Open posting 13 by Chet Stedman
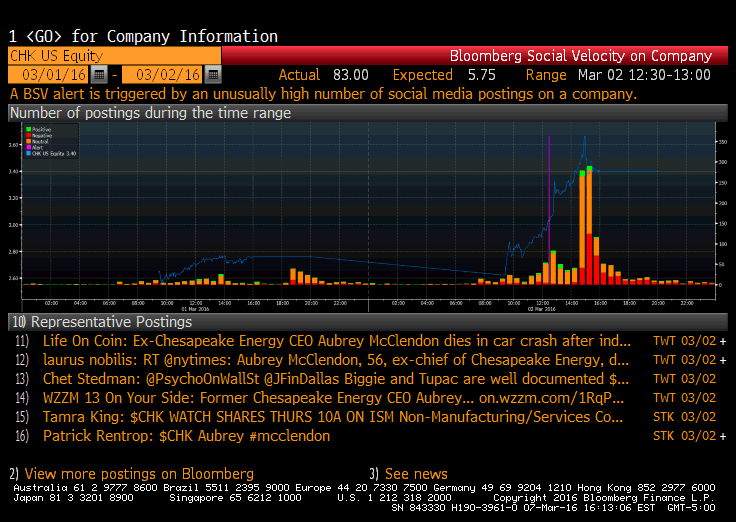 pos(335,379)
